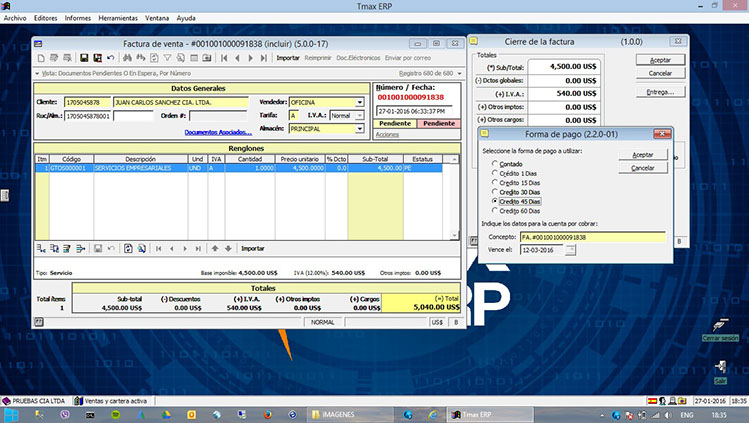Select the Crédito 60 Días radio button
The height and width of the screenshot is (423, 749).
(493, 210)
